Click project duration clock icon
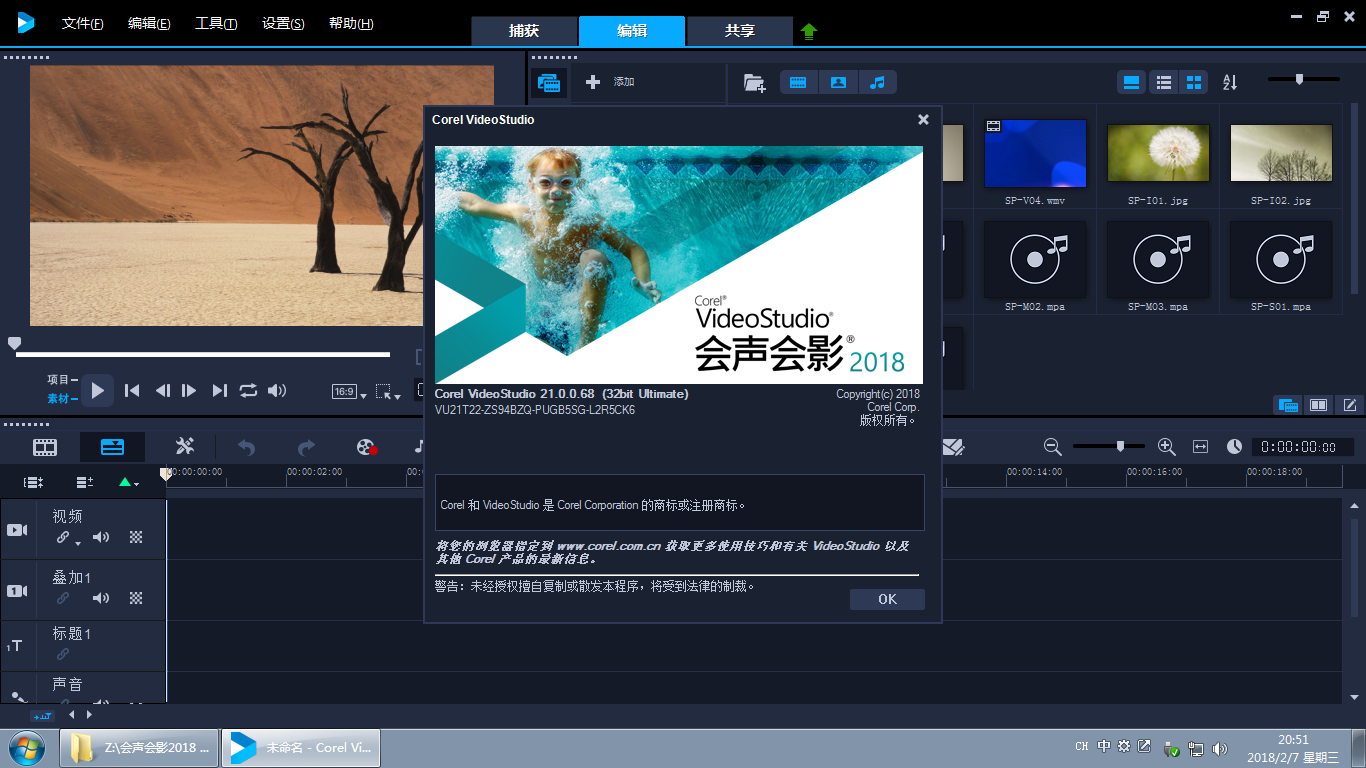The image size is (1366, 768). (x=1235, y=447)
